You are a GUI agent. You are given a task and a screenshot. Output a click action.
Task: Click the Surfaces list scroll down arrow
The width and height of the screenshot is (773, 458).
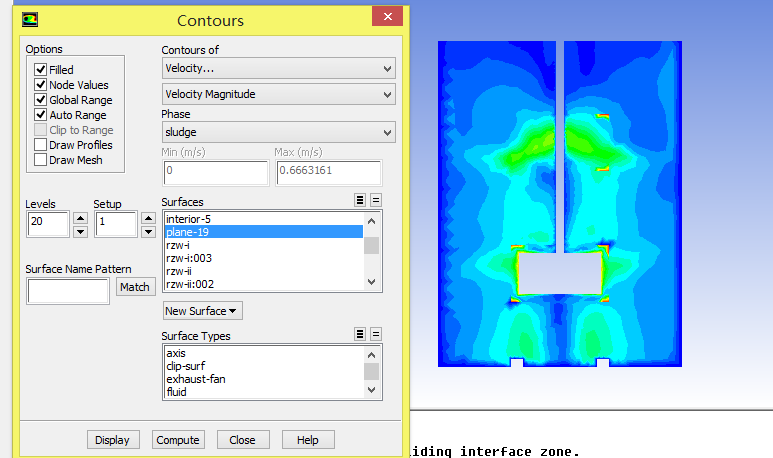(372, 282)
